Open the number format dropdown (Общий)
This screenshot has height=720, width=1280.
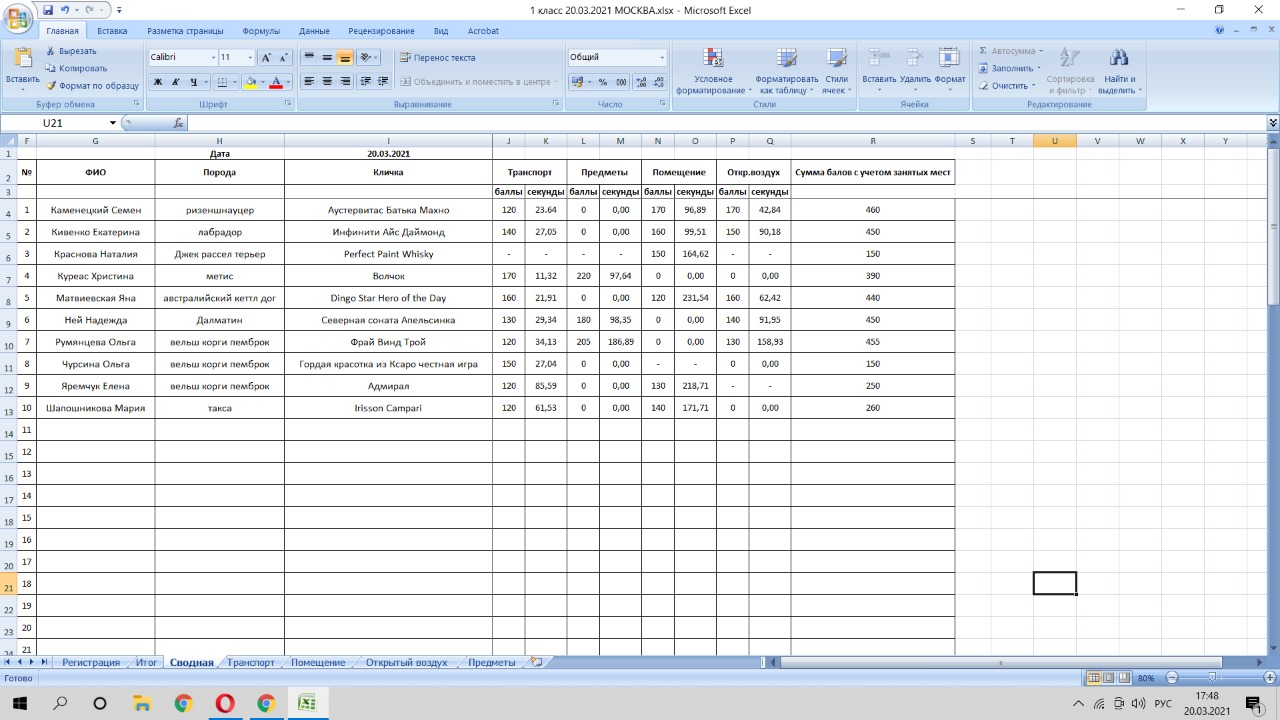point(662,58)
